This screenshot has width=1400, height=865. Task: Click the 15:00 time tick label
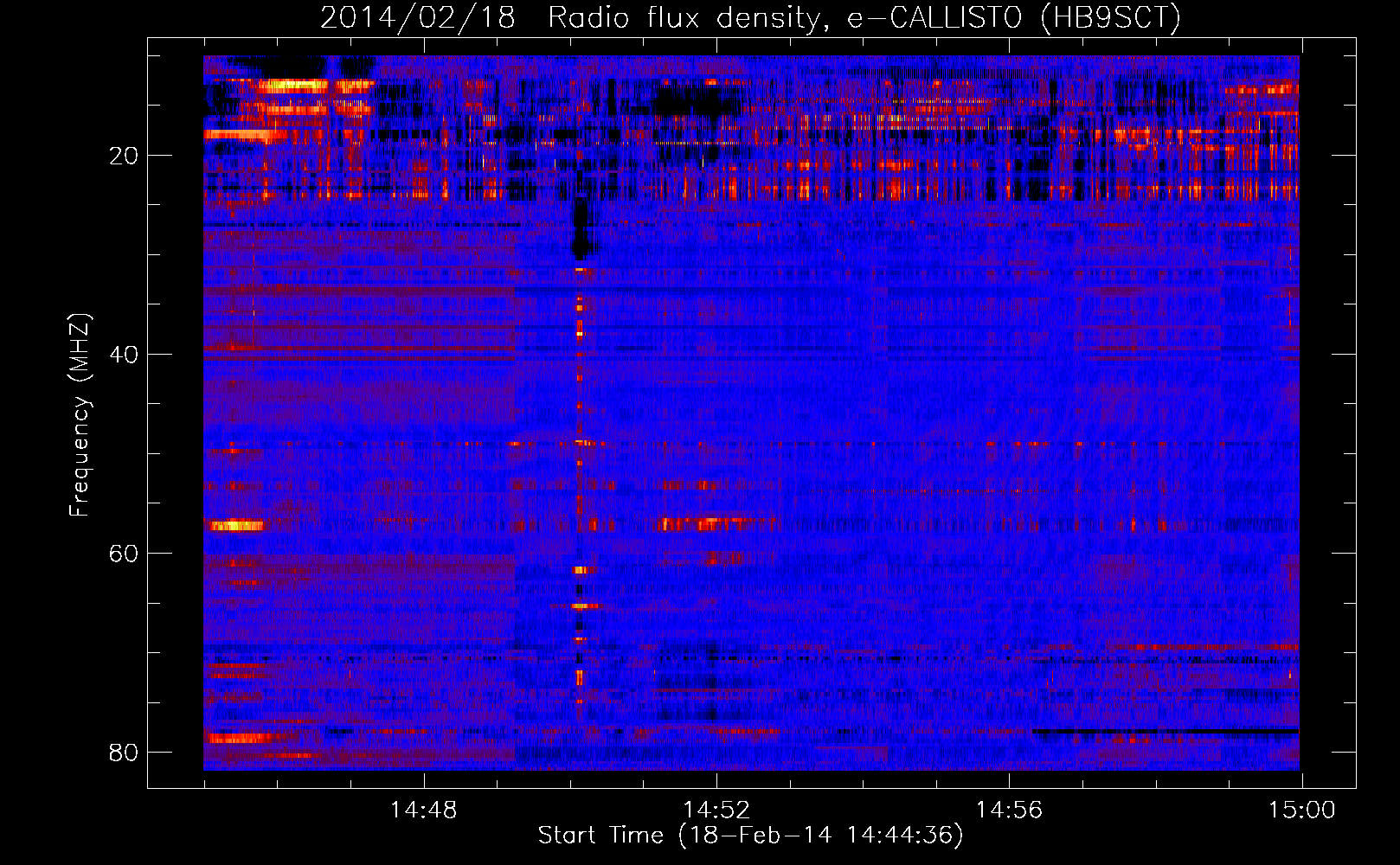[1302, 811]
